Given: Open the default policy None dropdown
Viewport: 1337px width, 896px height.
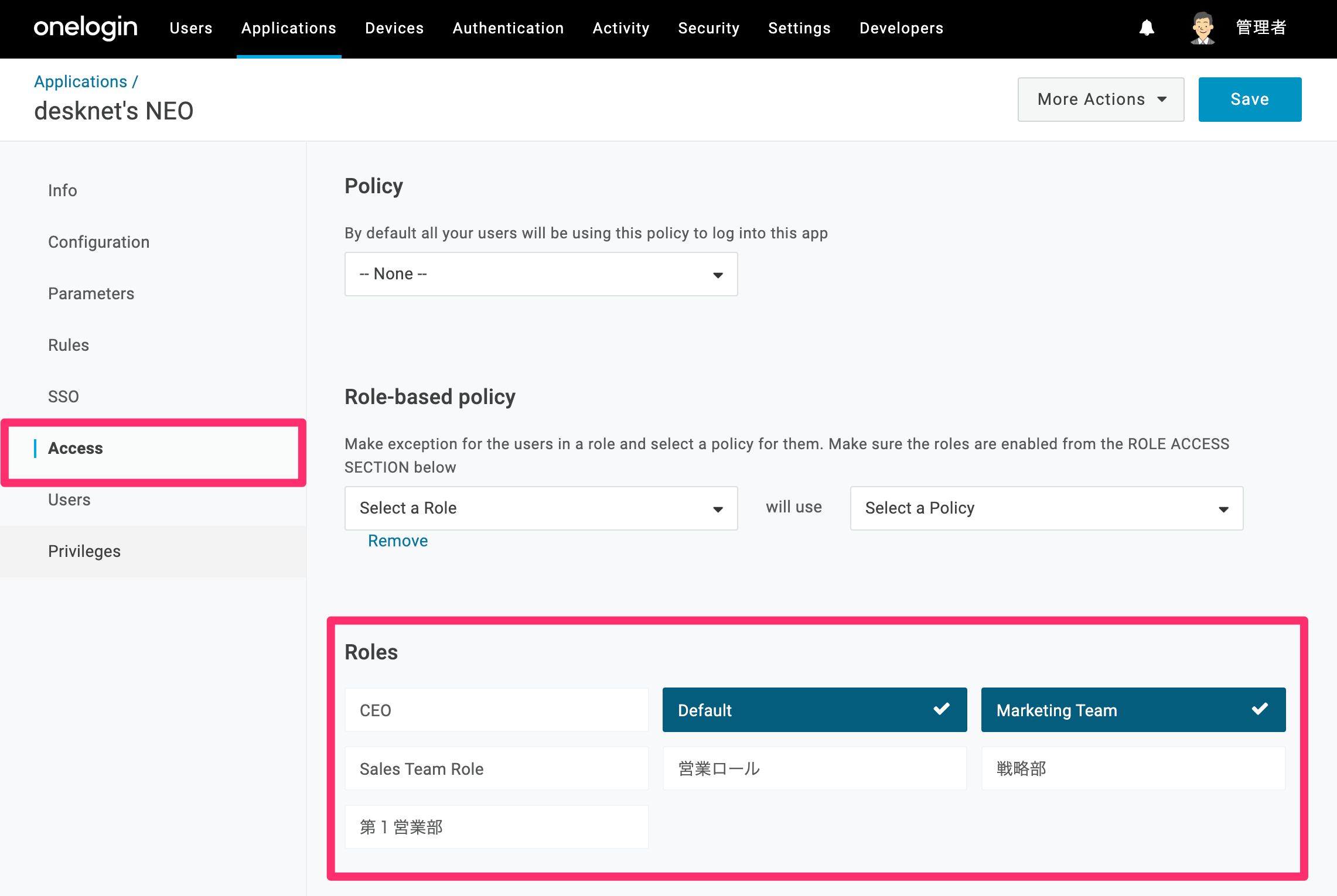Looking at the screenshot, I should click(x=541, y=274).
